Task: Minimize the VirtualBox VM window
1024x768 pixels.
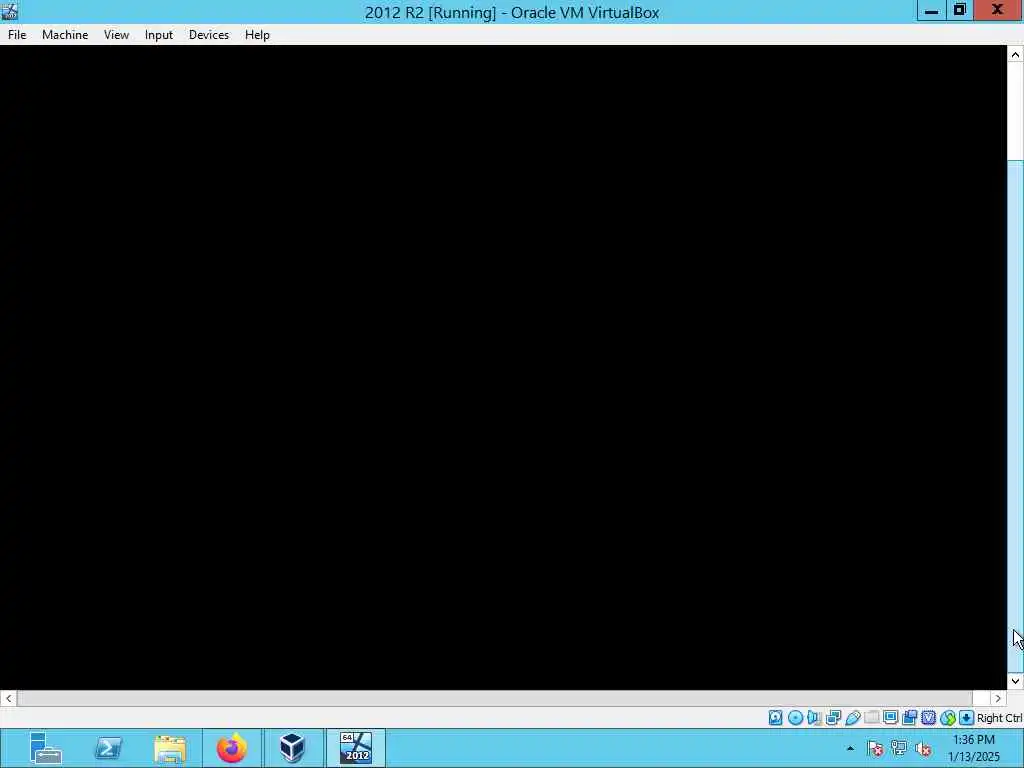Action: (931, 10)
